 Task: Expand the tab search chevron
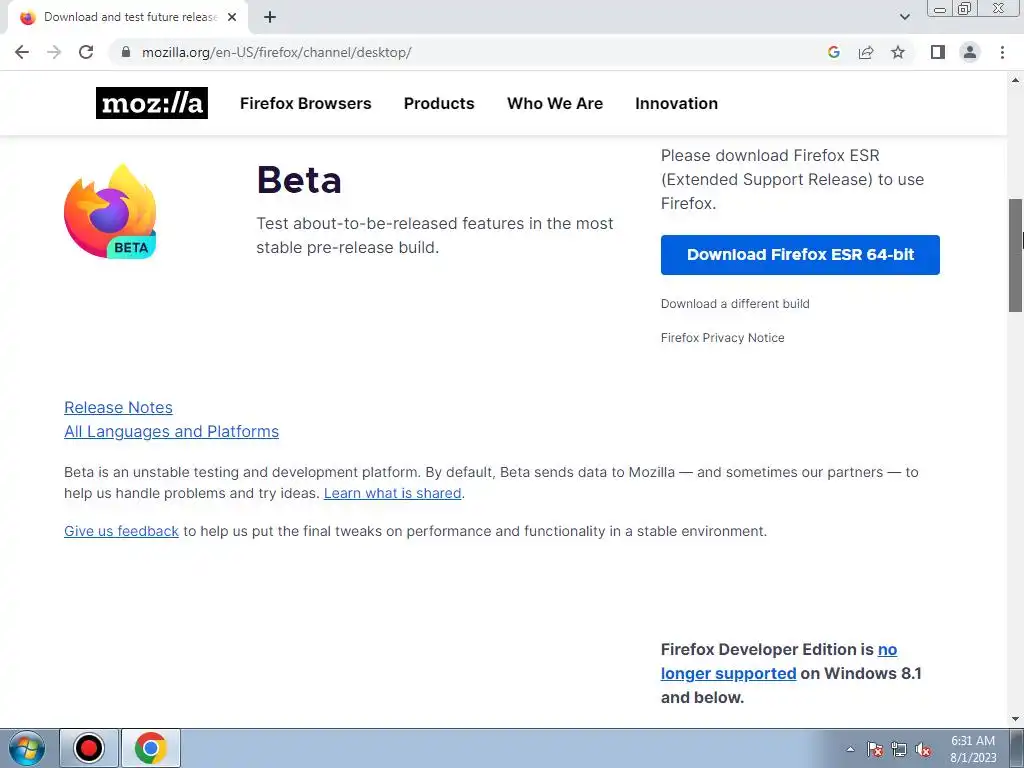coord(904,18)
